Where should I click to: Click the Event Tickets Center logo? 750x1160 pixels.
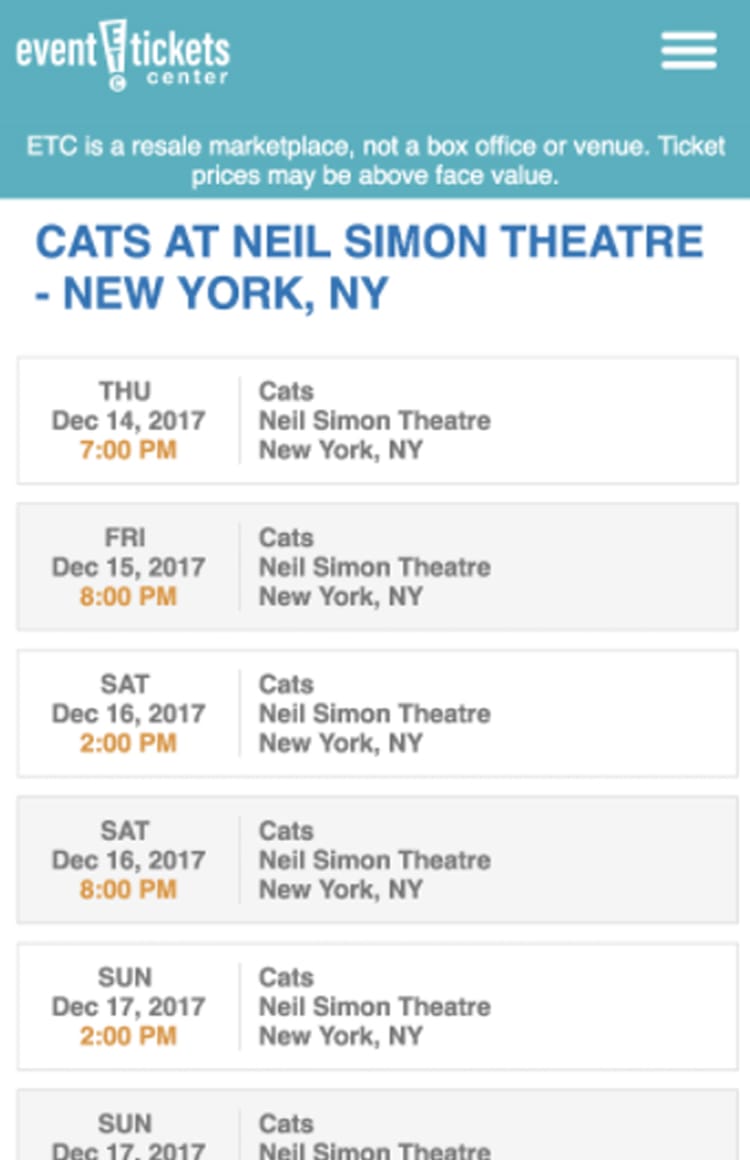[x=122, y=54]
